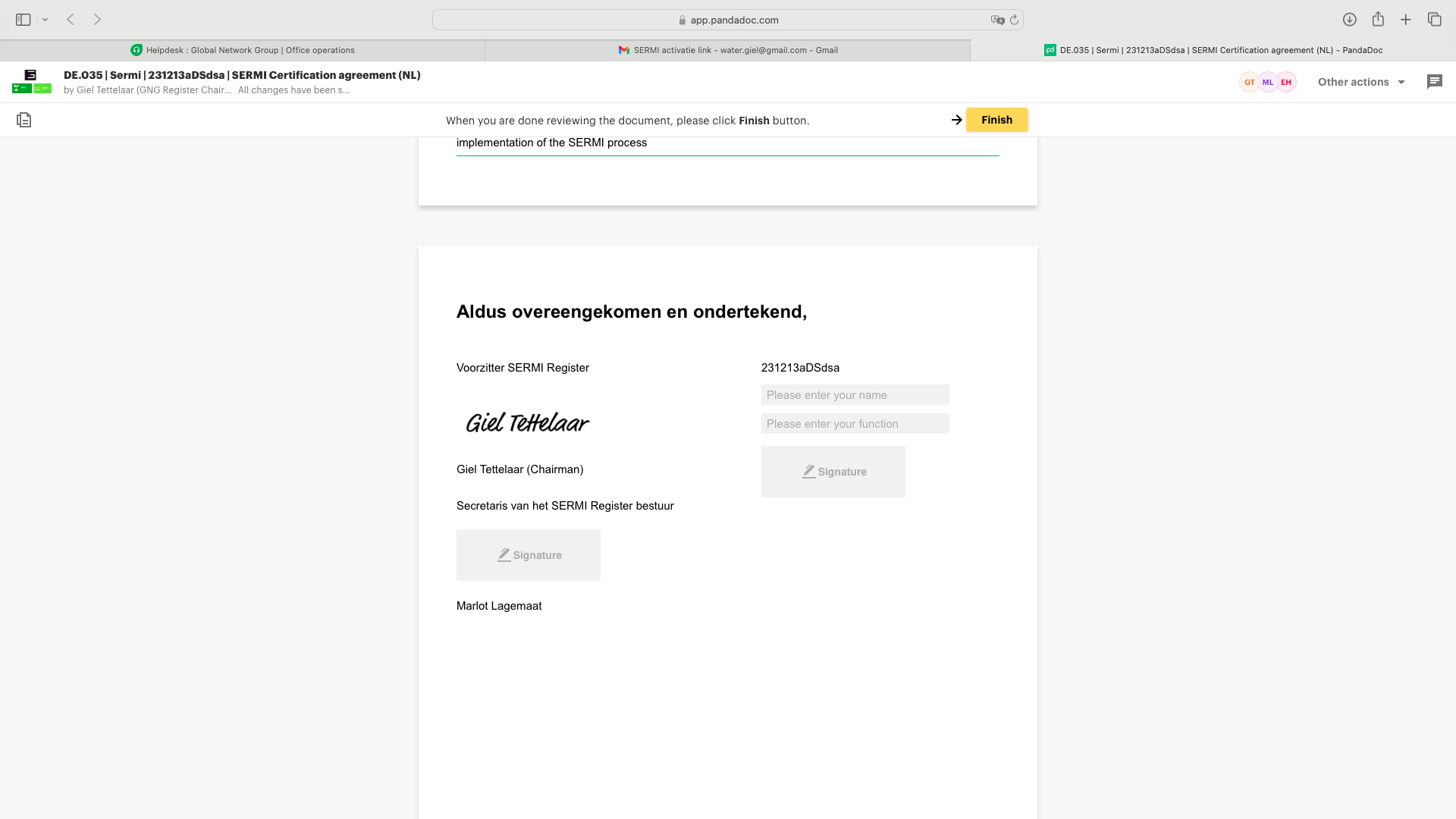Open the comments chat icon
1456x819 pixels.
tap(1434, 82)
